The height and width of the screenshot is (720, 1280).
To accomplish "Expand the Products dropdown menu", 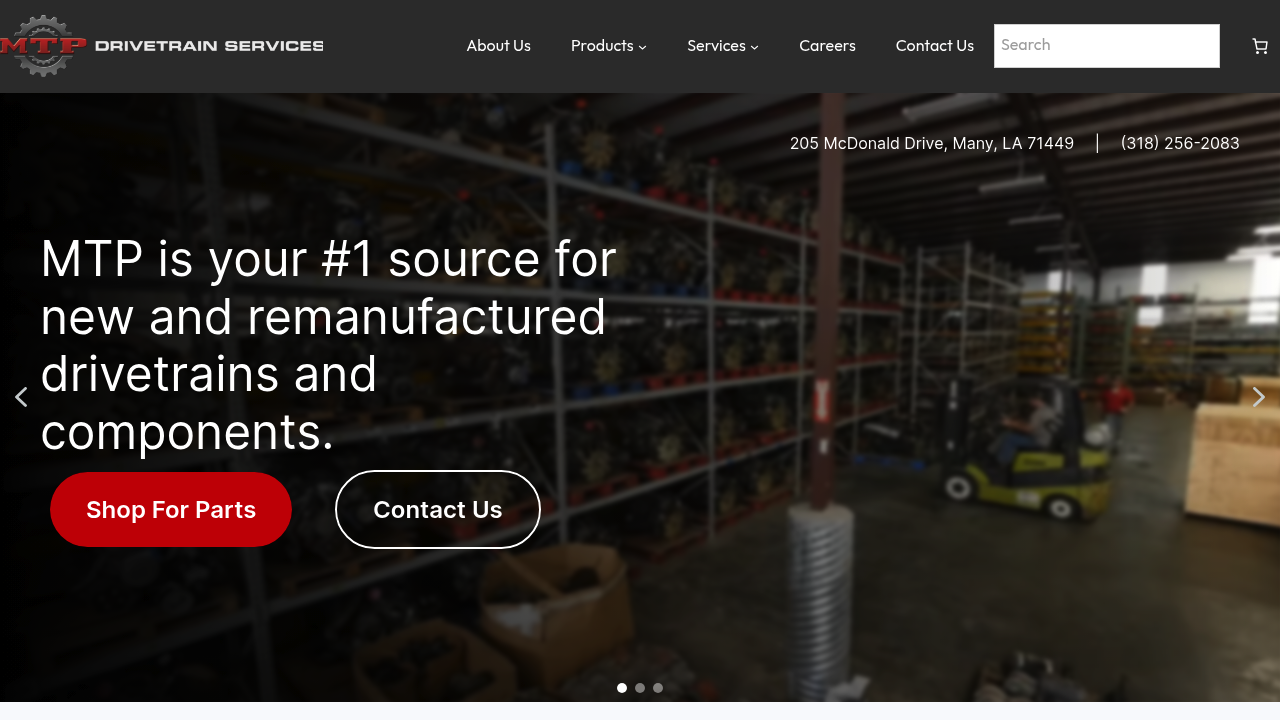I will pyautogui.click(x=609, y=46).
